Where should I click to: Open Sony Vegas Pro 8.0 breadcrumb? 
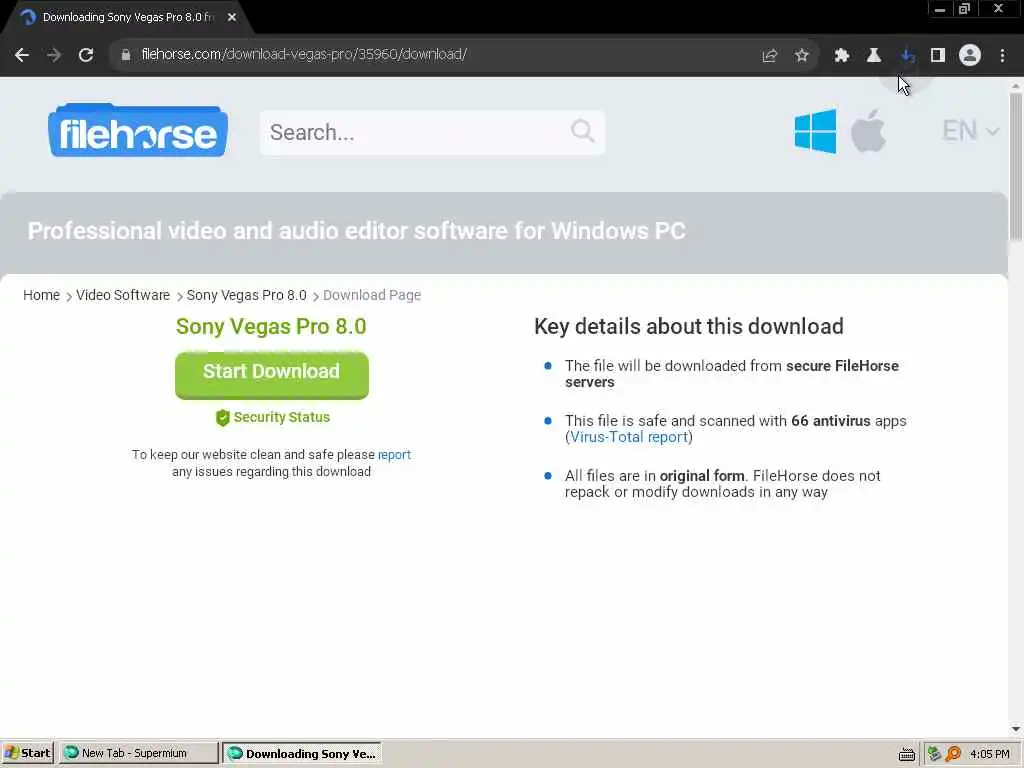click(246, 295)
